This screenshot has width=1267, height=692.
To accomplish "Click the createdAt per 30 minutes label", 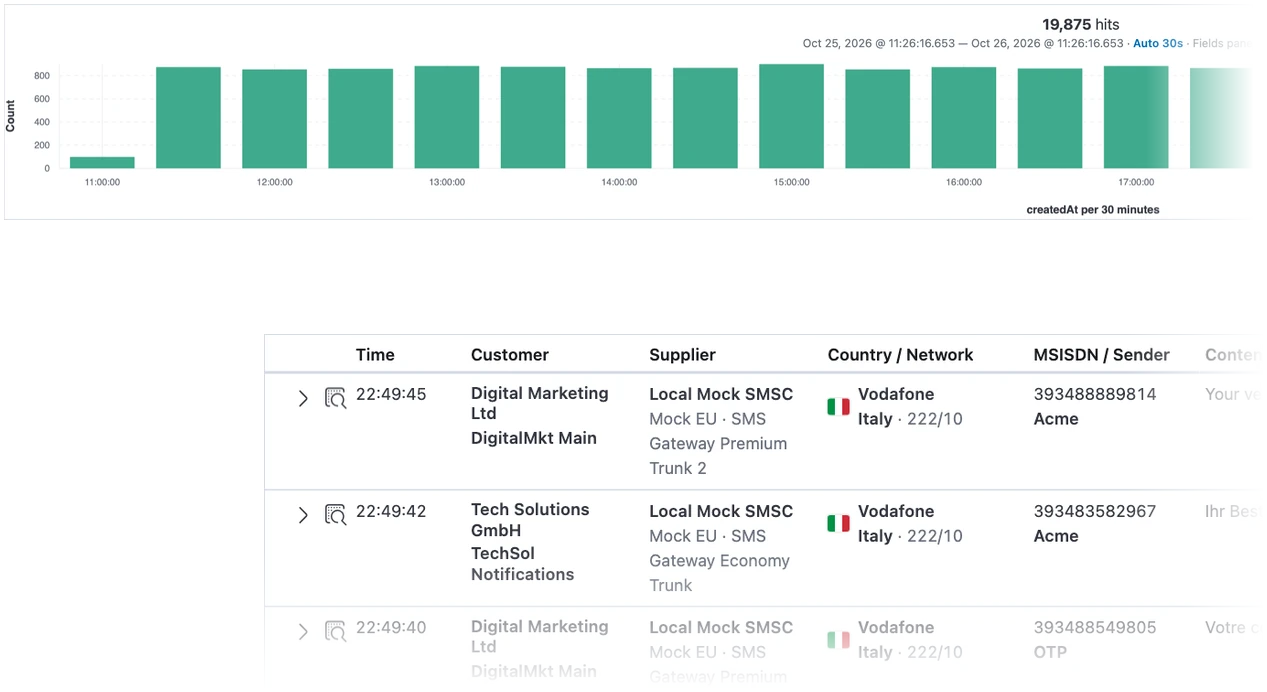I will 1093,210.
